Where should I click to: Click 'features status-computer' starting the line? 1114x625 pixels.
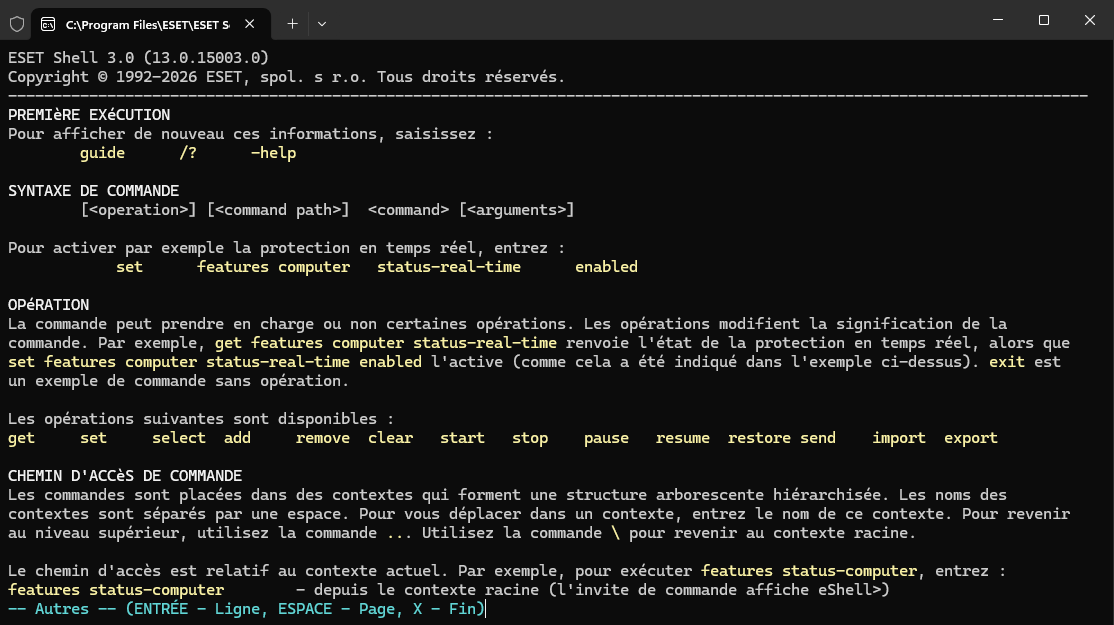coord(116,589)
